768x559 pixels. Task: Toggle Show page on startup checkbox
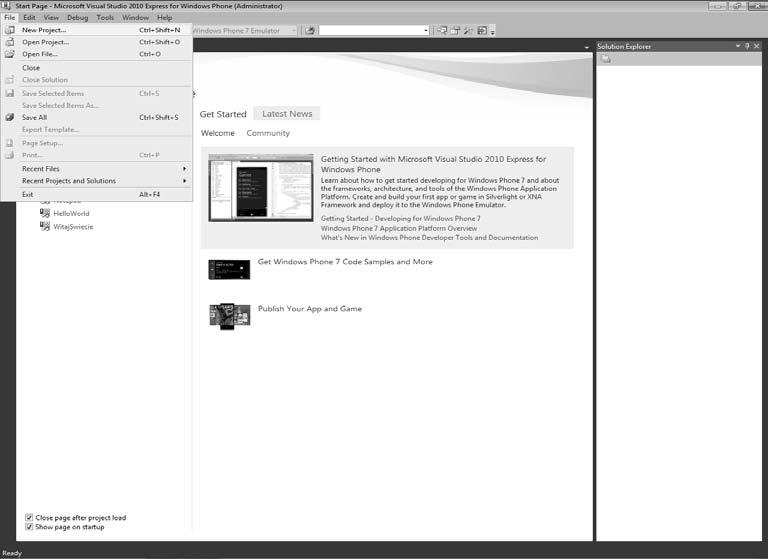[29, 527]
